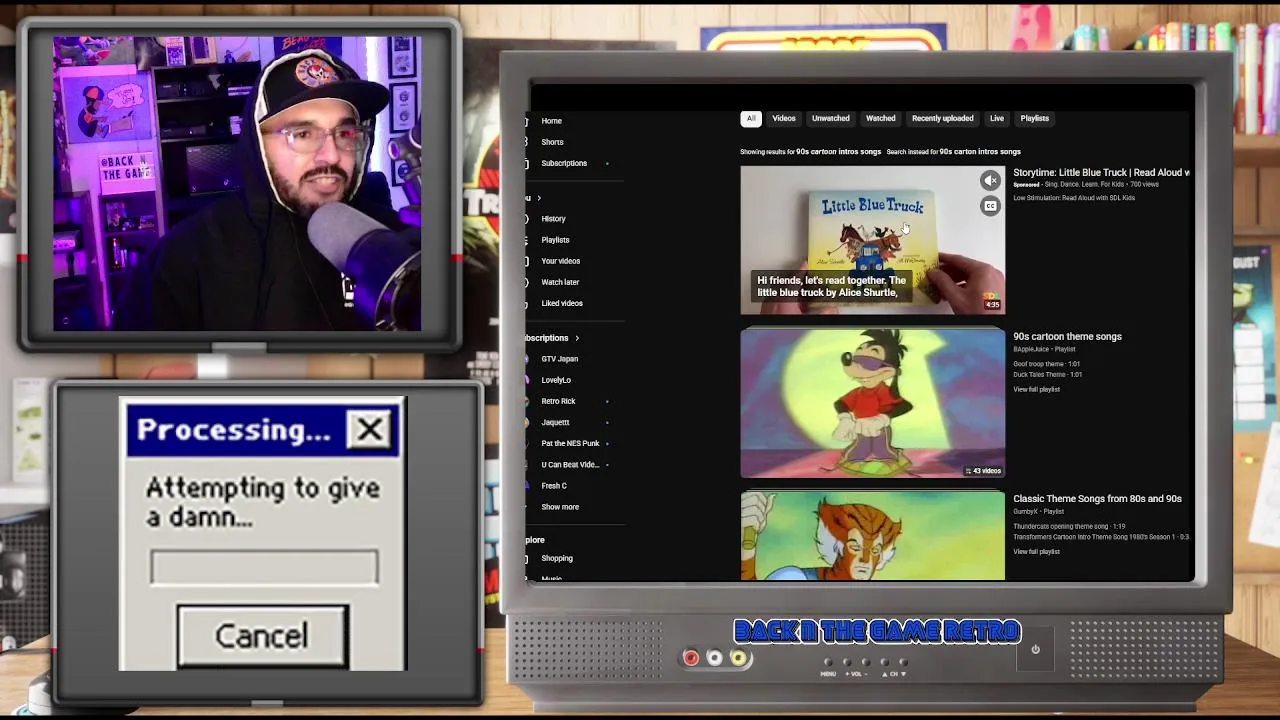1280x720 pixels.
Task: Play Goof troop theme track
Action: click(x=1047, y=364)
